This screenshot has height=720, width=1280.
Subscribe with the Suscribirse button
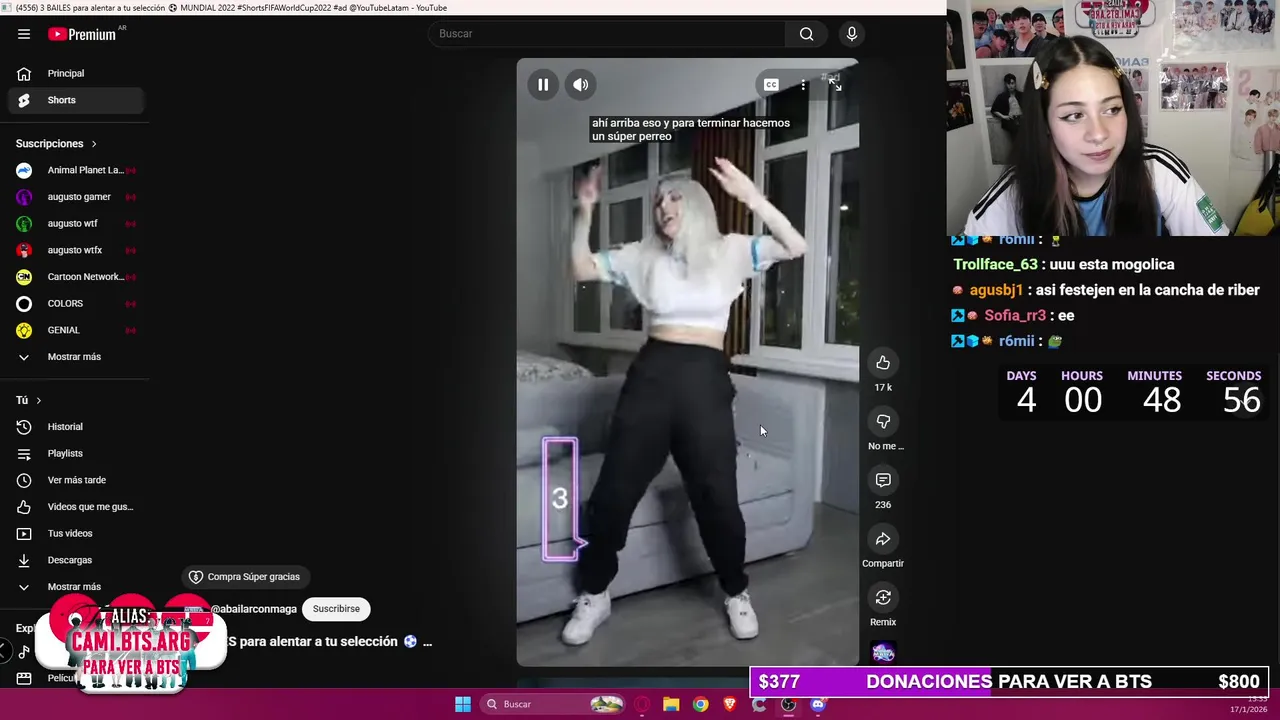pos(336,609)
